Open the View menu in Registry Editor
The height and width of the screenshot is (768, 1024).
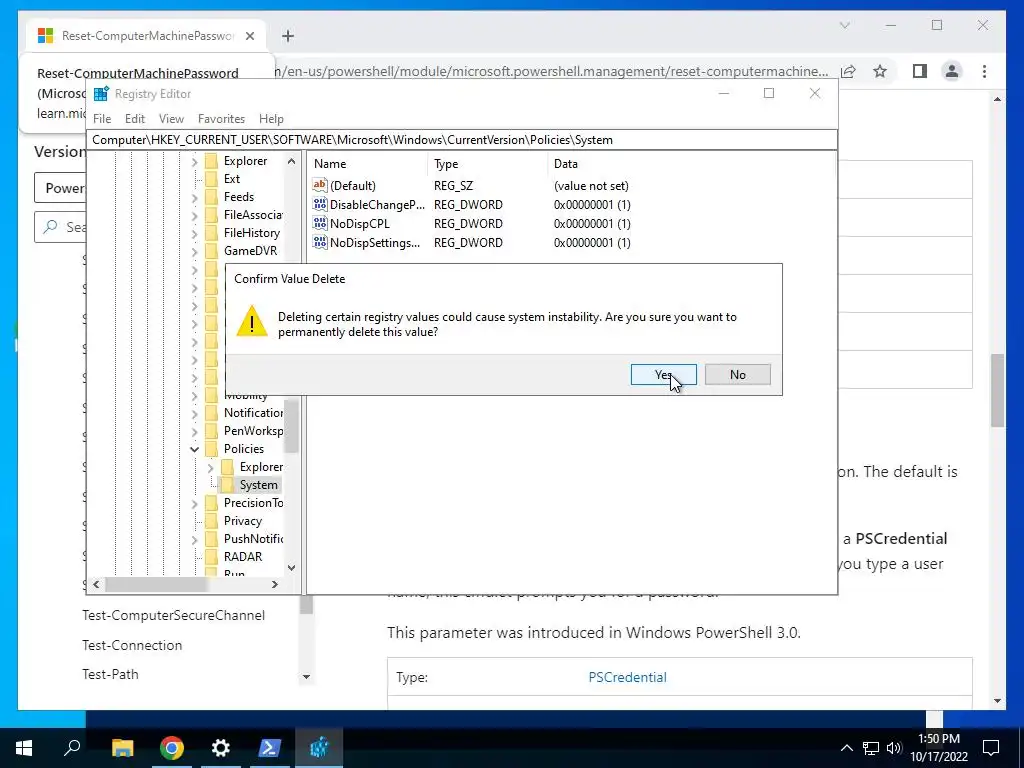pos(171,119)
